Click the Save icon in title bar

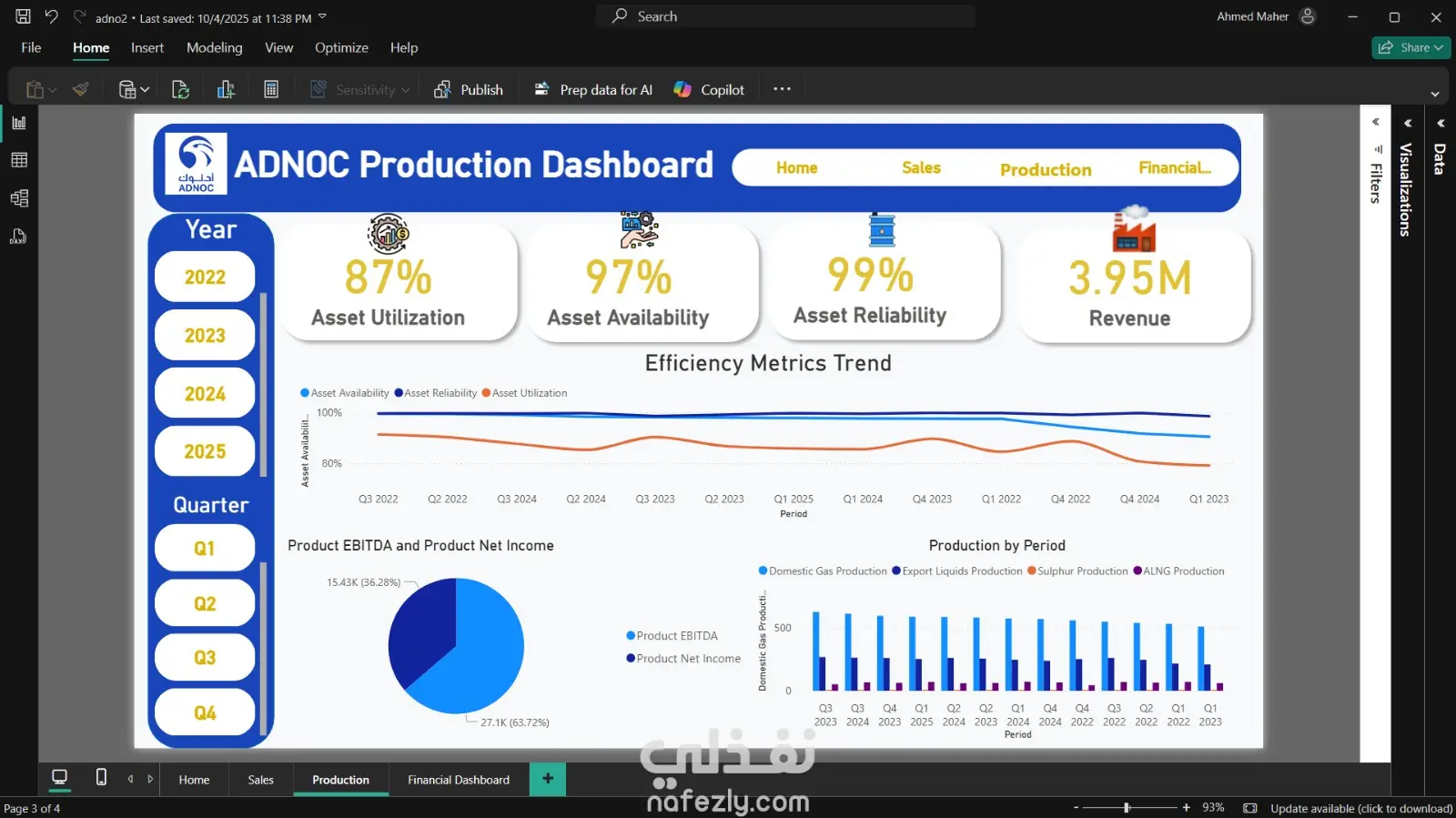pos(23,16)
